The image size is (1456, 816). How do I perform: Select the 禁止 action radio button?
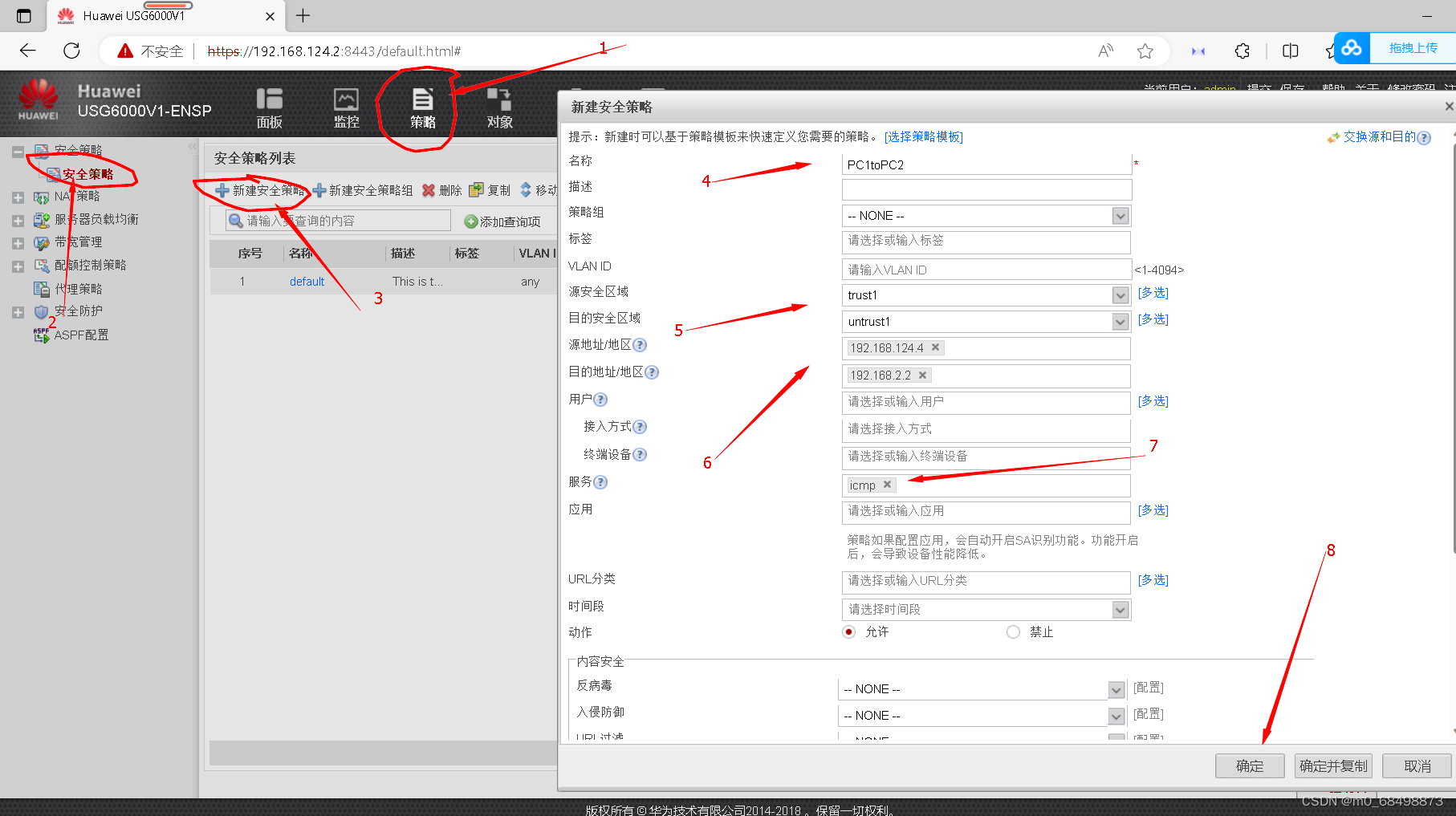(x=1013, y=631)
